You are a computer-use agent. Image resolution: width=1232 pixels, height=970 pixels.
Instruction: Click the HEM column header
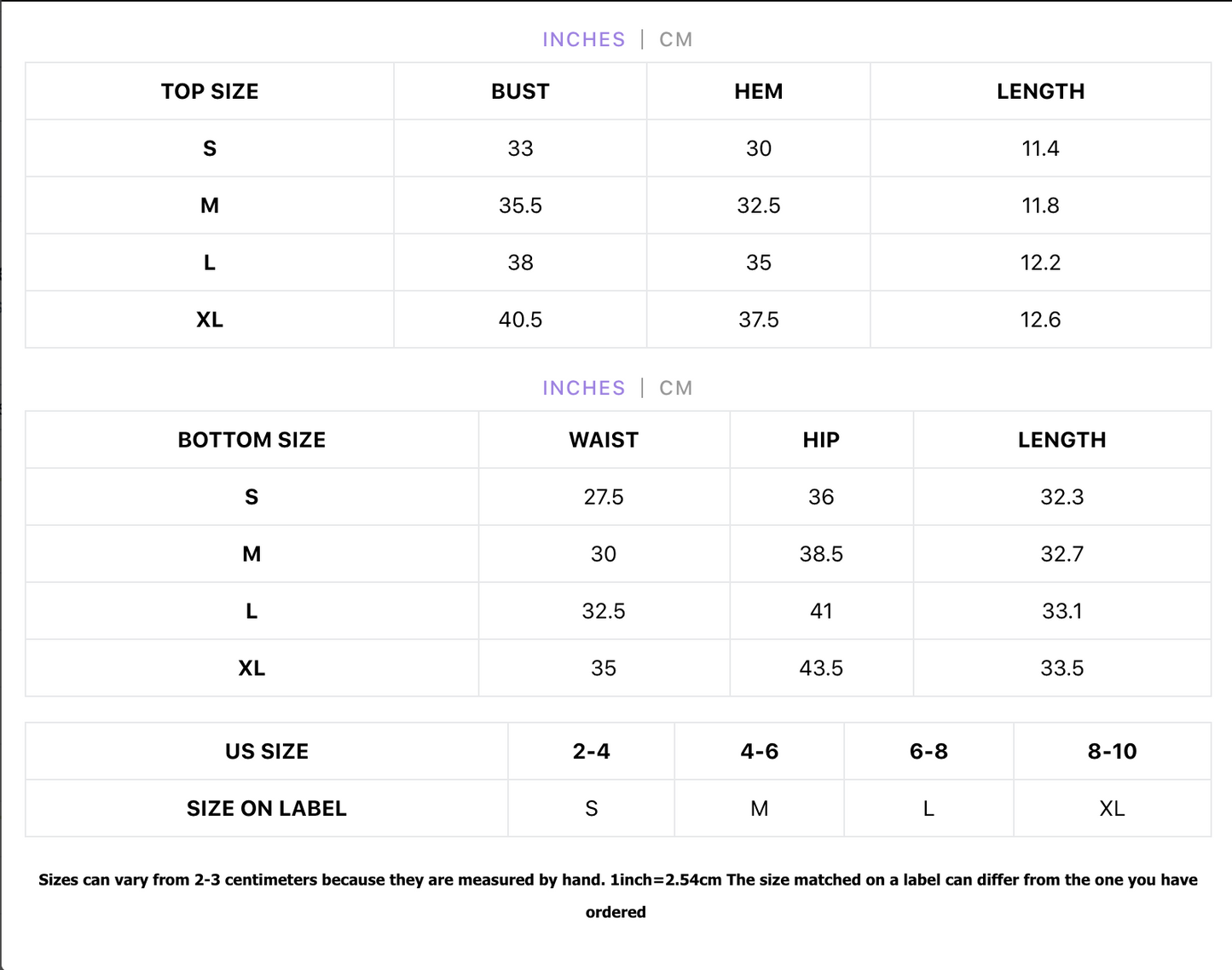click(x=758, y=92)
